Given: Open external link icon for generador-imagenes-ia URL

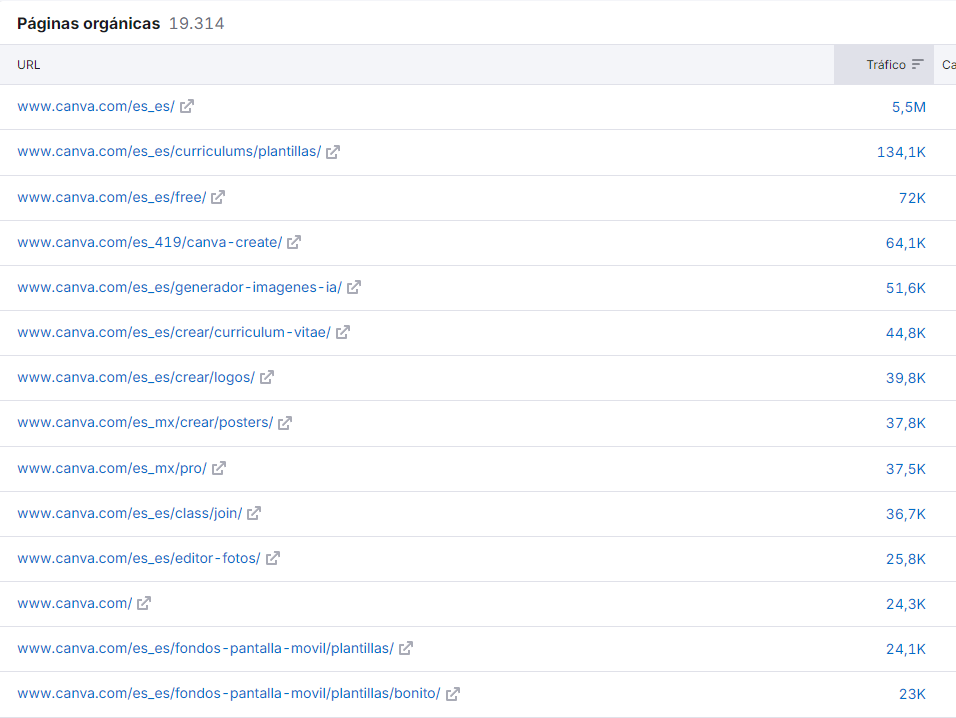Looking at the screenshot, I should pyautogui.click(x=354, y=287).
